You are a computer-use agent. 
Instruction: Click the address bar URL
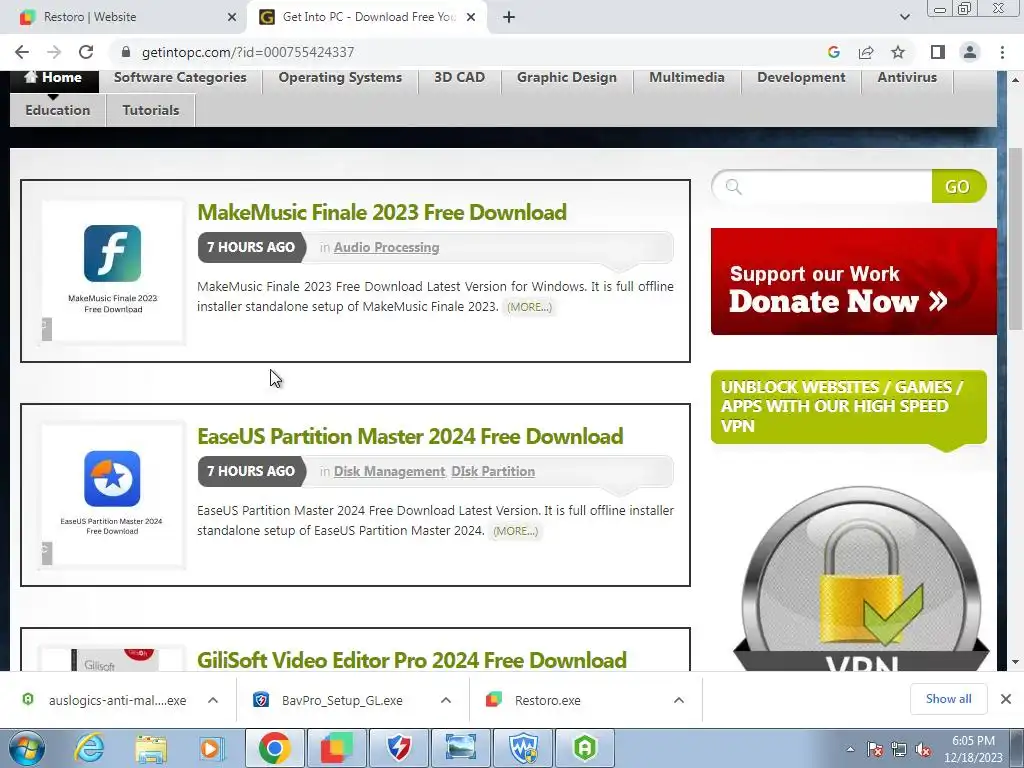point(248,52)
